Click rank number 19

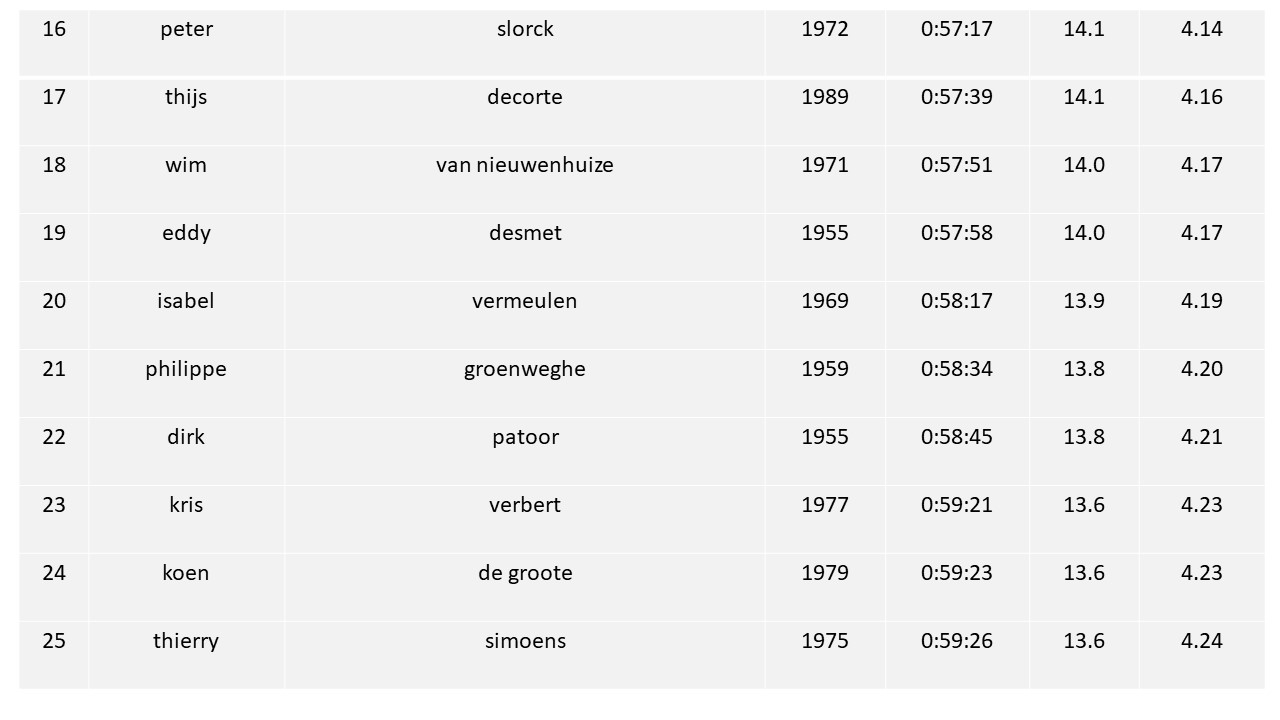click(54, 233)
